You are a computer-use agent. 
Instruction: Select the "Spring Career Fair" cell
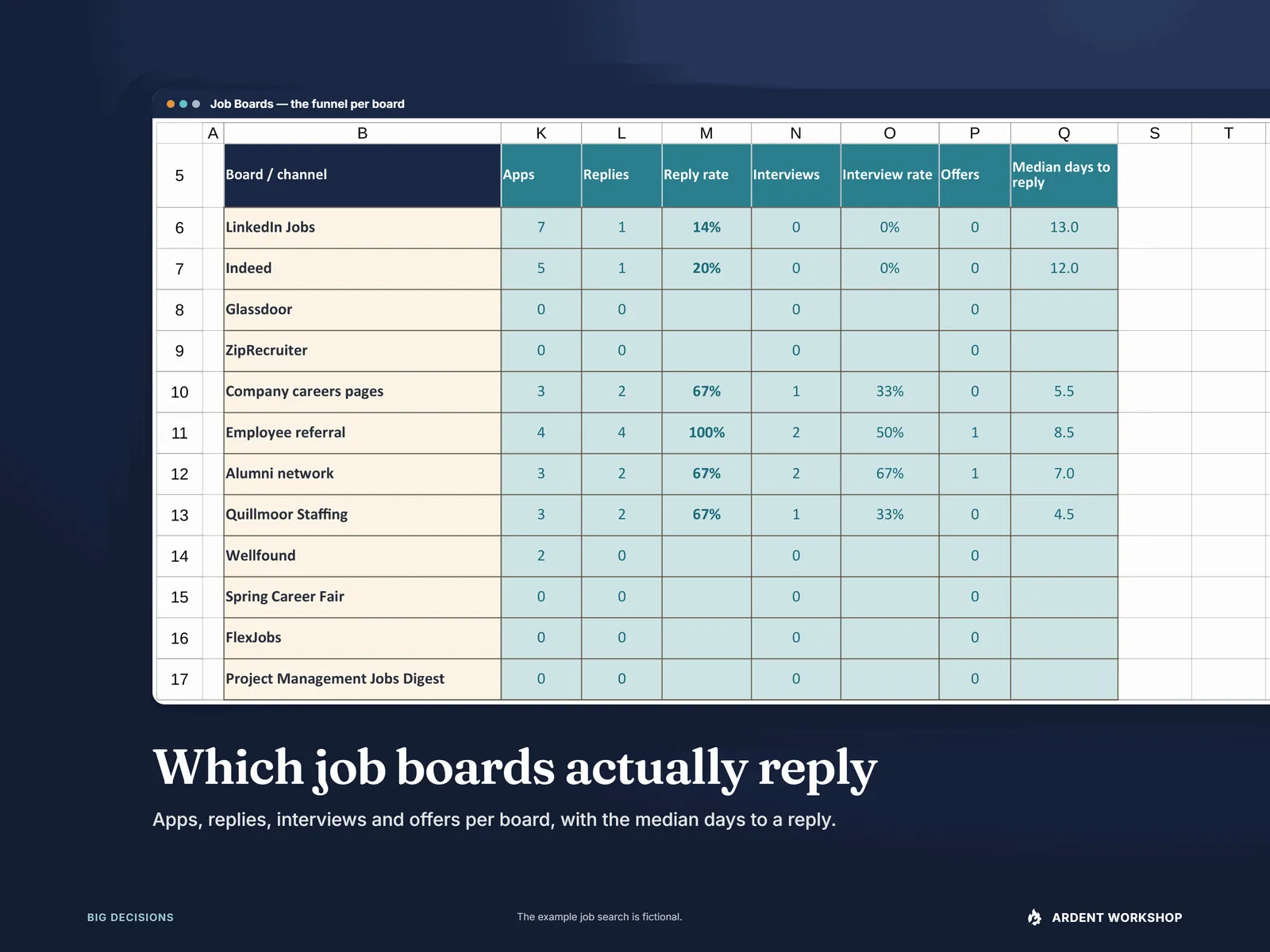point(363,597)
